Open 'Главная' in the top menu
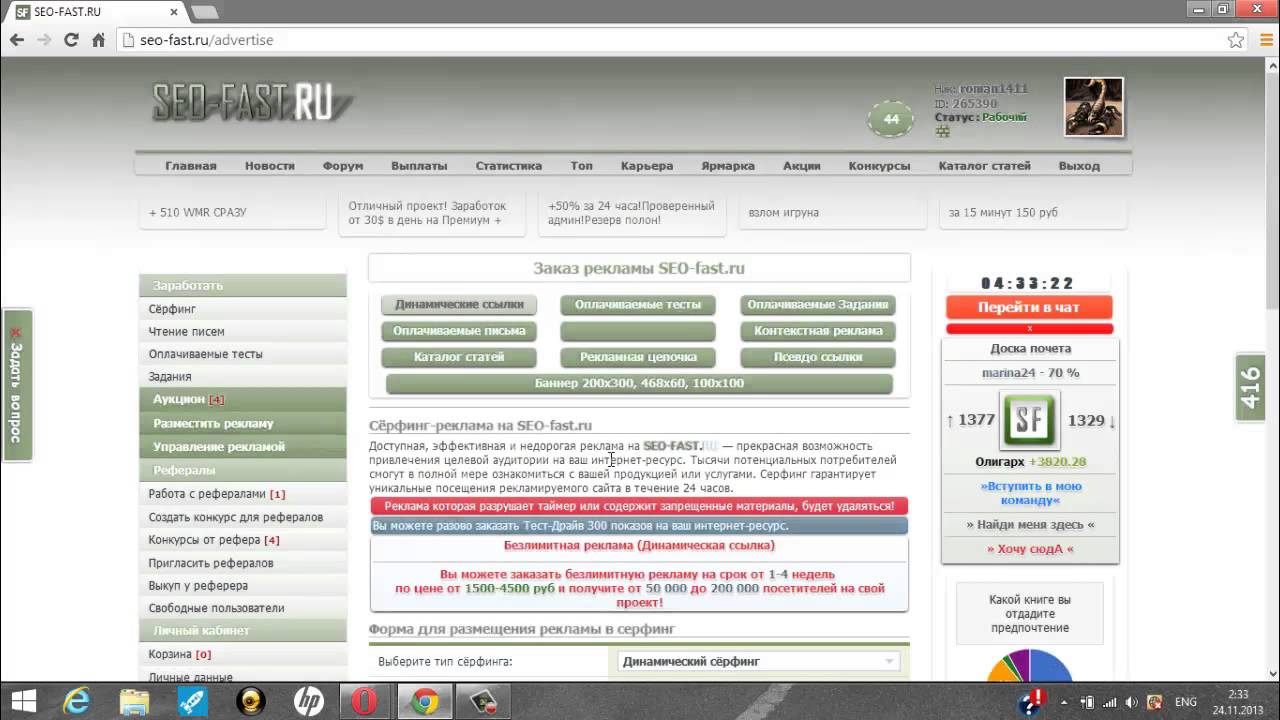 (190, 166)
